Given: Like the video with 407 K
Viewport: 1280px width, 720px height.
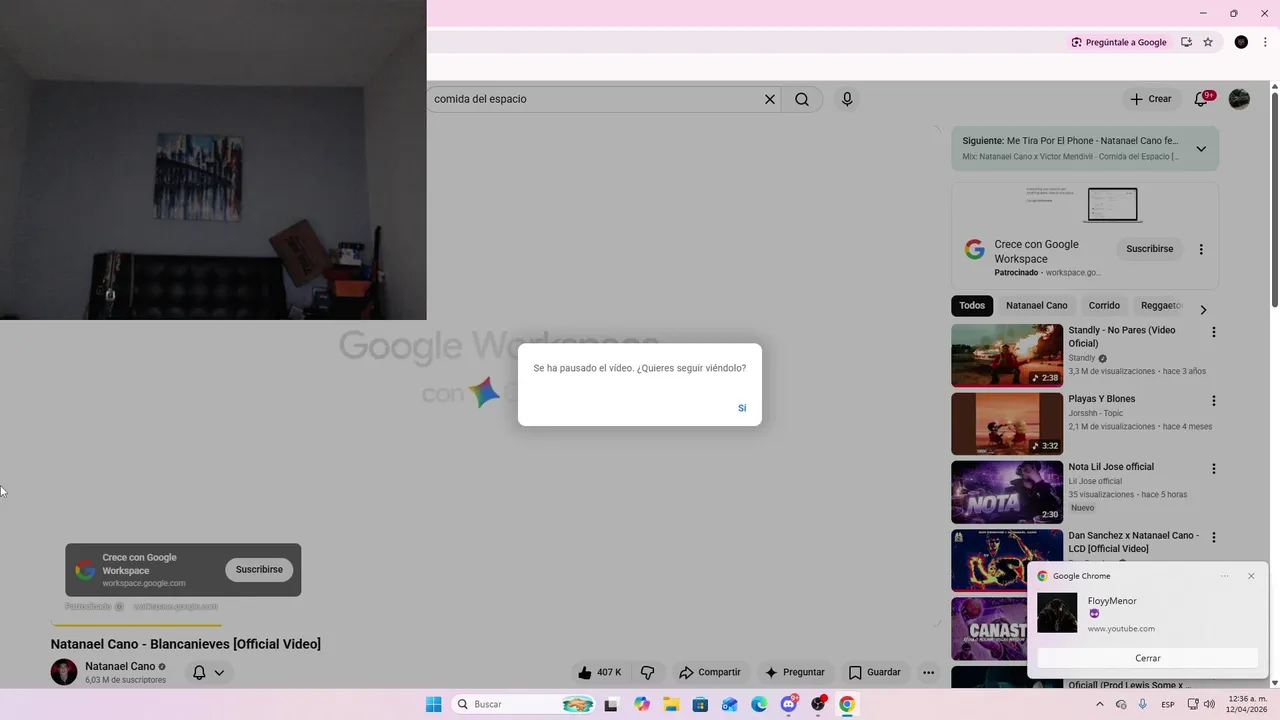Looking at the screenshot, I should [x=600, y=673].
